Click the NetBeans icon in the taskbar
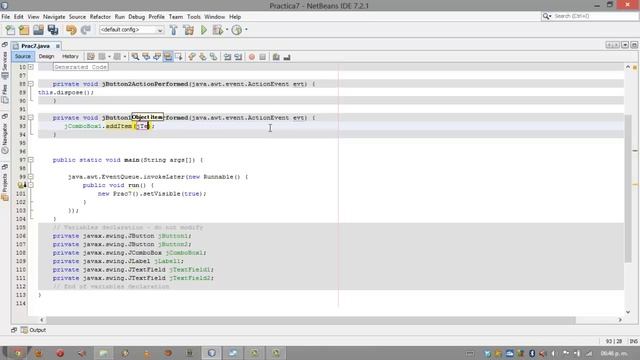 tap(211, 353)
